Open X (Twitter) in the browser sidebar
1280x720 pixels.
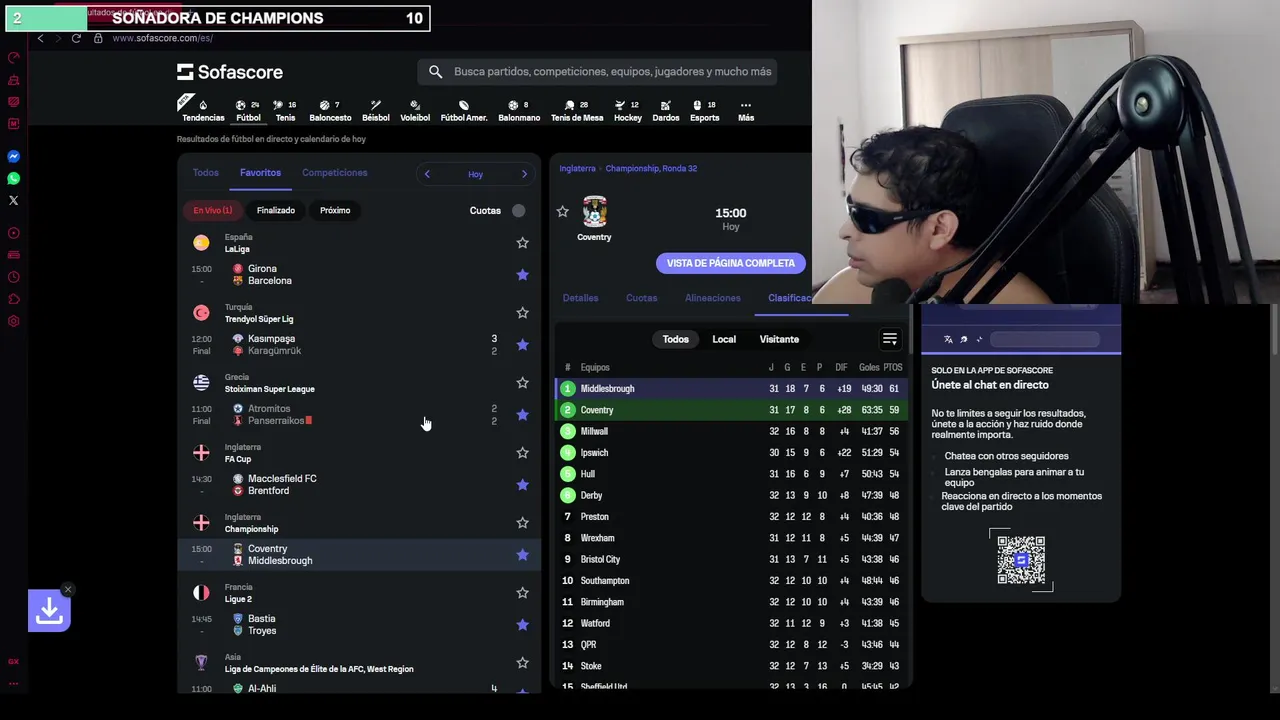[x=14, y=201]
